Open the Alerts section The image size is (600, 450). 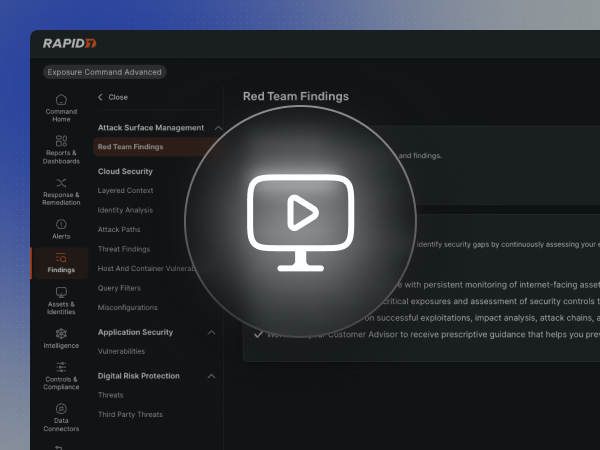pyautogui.click(x=61, y=229)
